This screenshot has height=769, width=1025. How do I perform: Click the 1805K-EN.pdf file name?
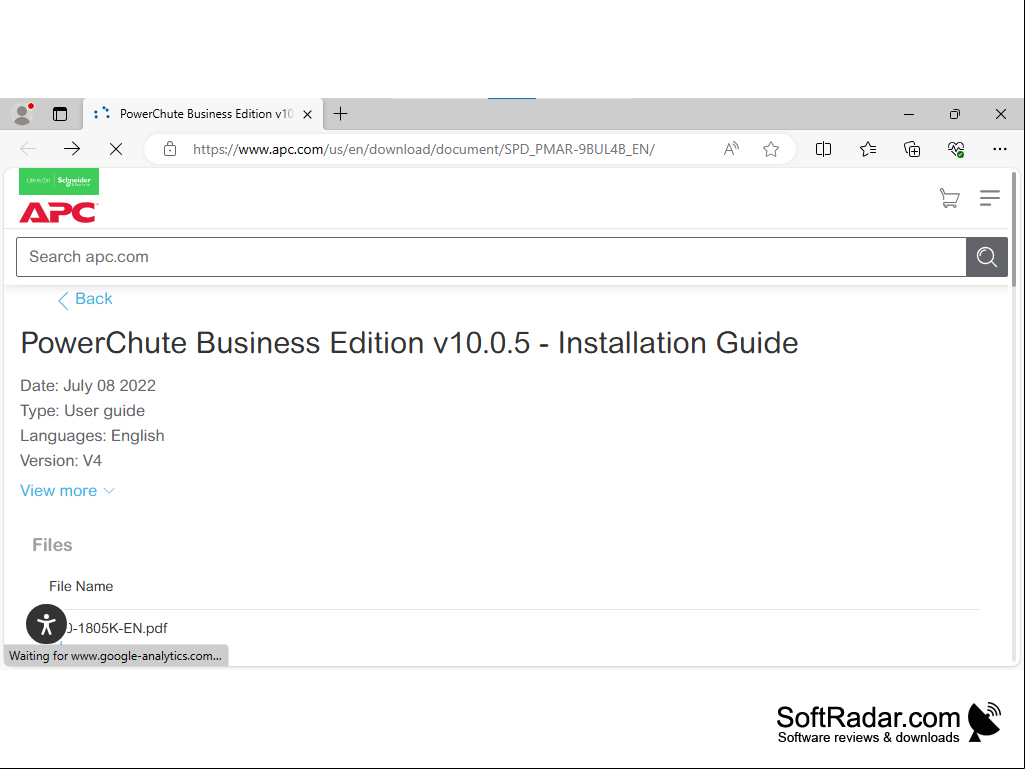pyautogui.click(x=116, y=628)
